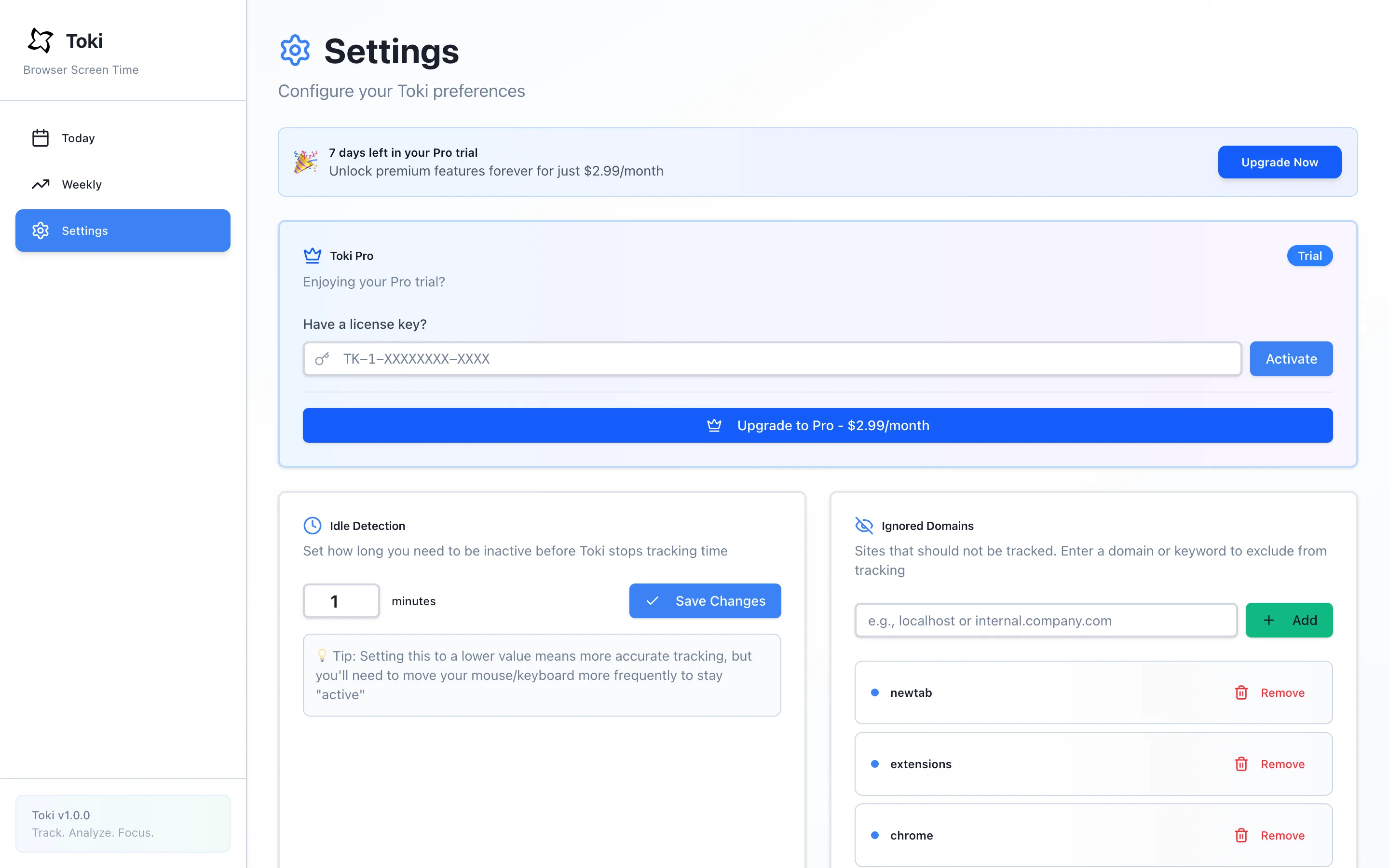Click the key icon in license field
Viewport: 1389px width, 868px height.
pyautogui.click(x=322, y=359)
